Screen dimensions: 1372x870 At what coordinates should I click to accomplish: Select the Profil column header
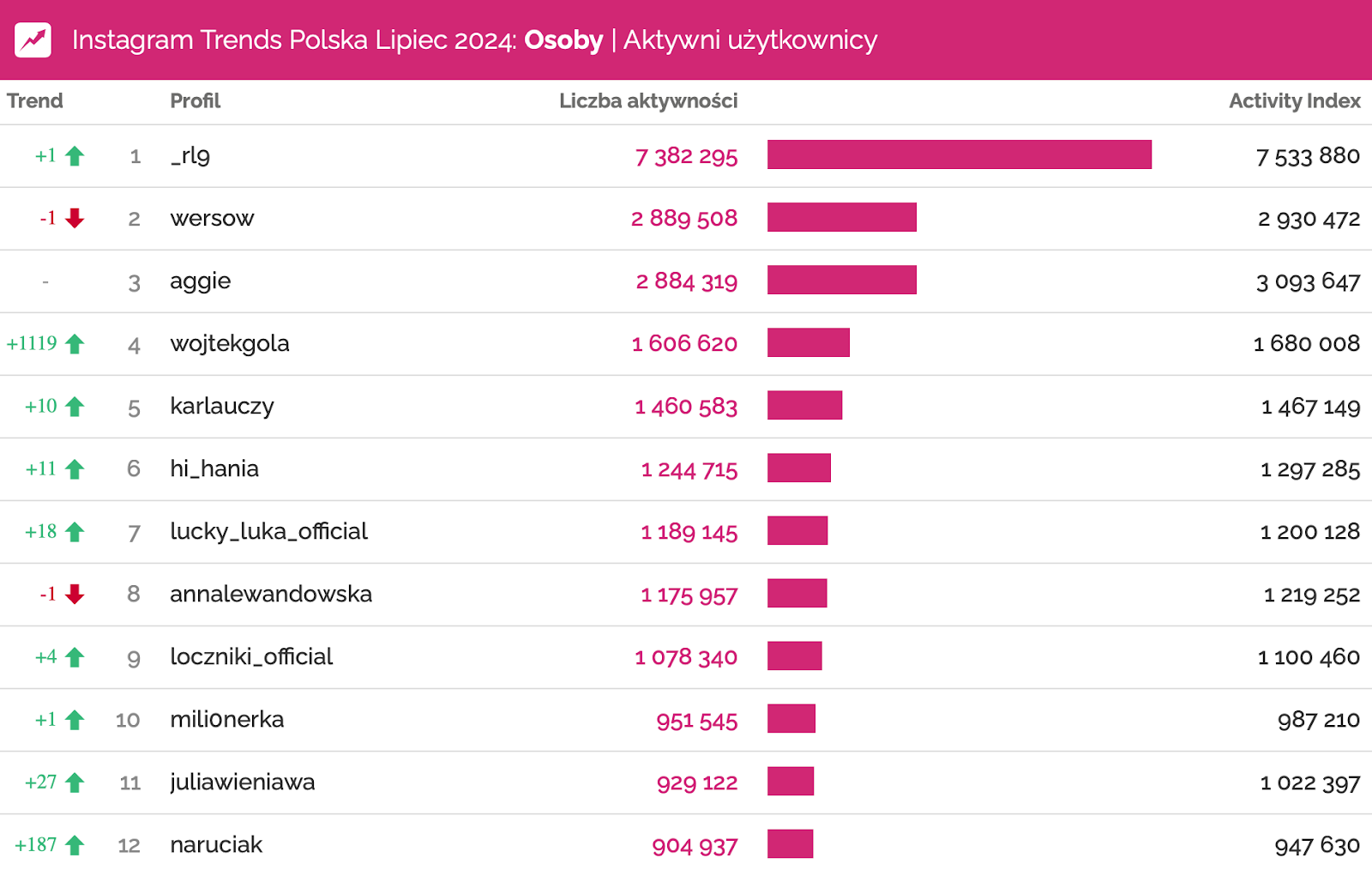[195, 101]
